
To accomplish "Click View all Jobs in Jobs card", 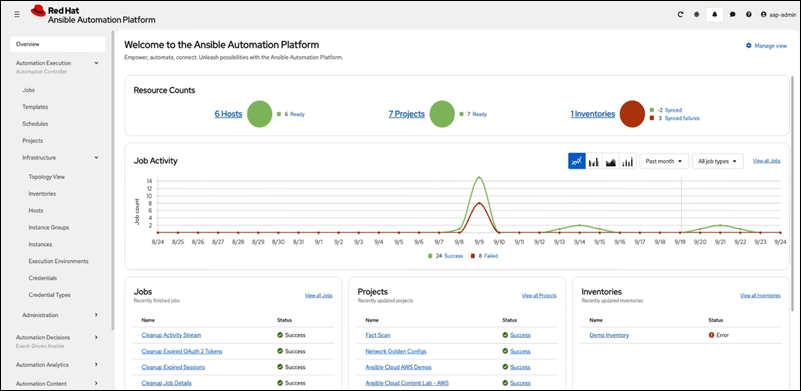I will [x=319, y=295].
